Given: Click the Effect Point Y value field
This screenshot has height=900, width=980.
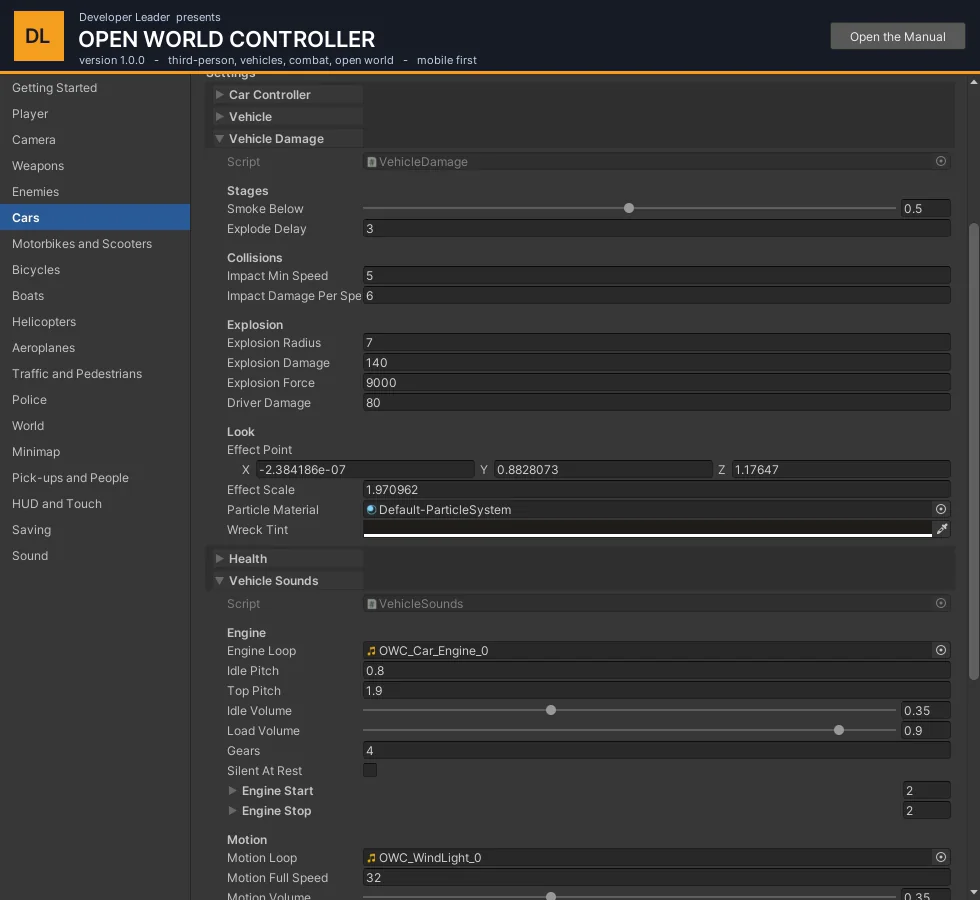Looking at the screenshot, I should pyautogui.click(x=603, y=469).
